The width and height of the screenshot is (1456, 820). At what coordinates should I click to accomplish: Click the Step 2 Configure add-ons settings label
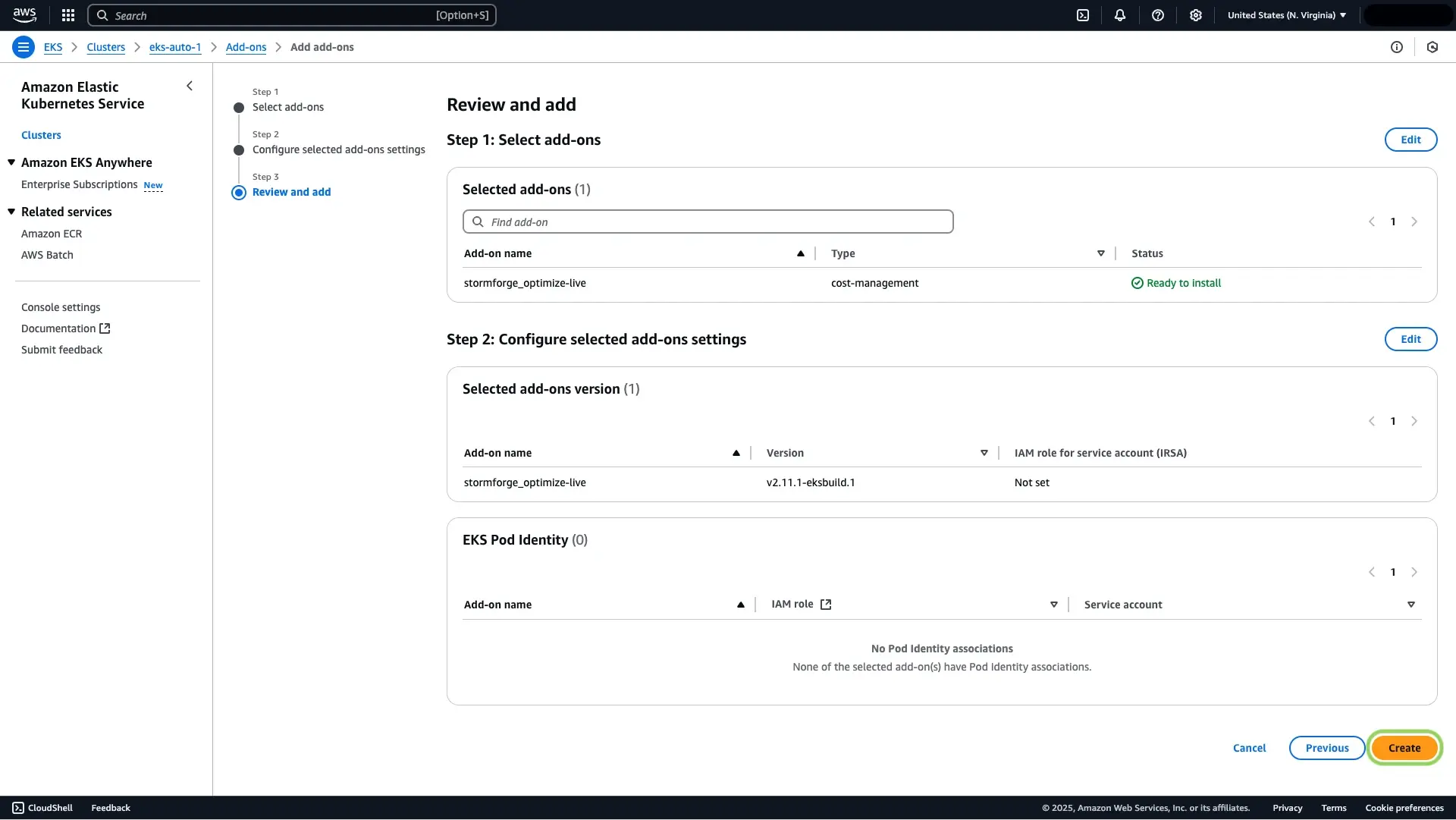pyautogui.click(x=338, y=149)
